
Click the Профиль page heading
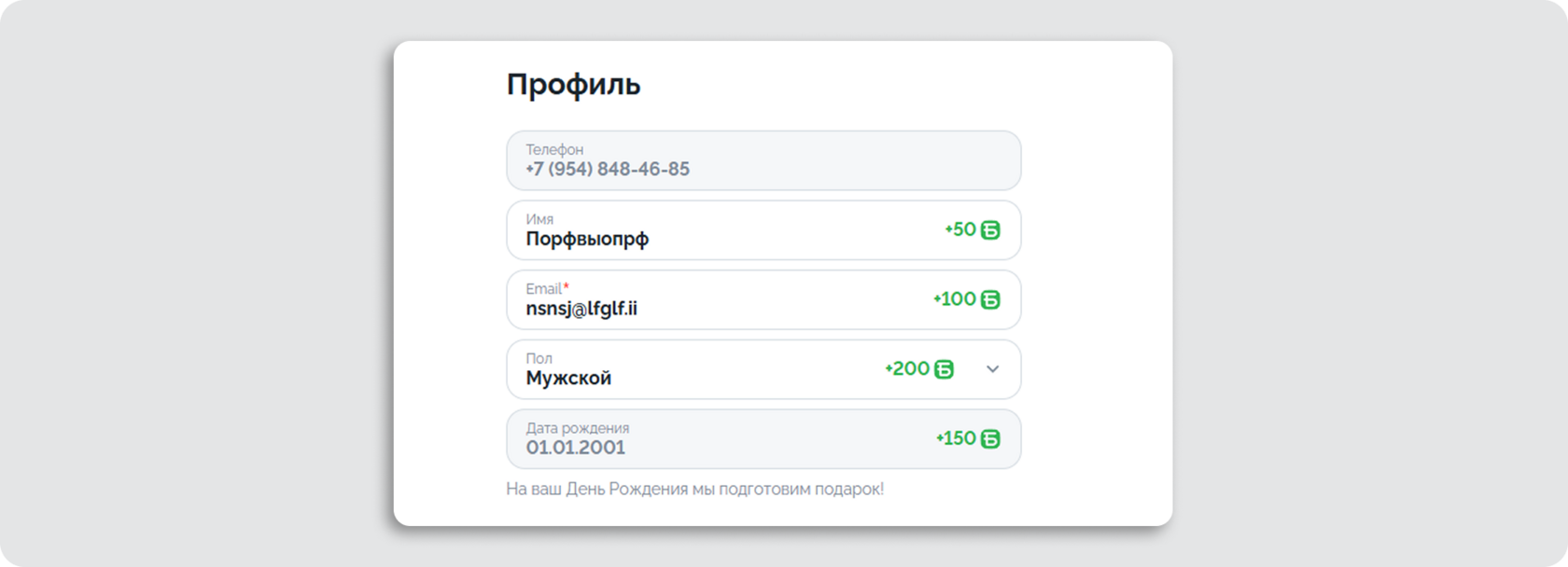point(573,85)
